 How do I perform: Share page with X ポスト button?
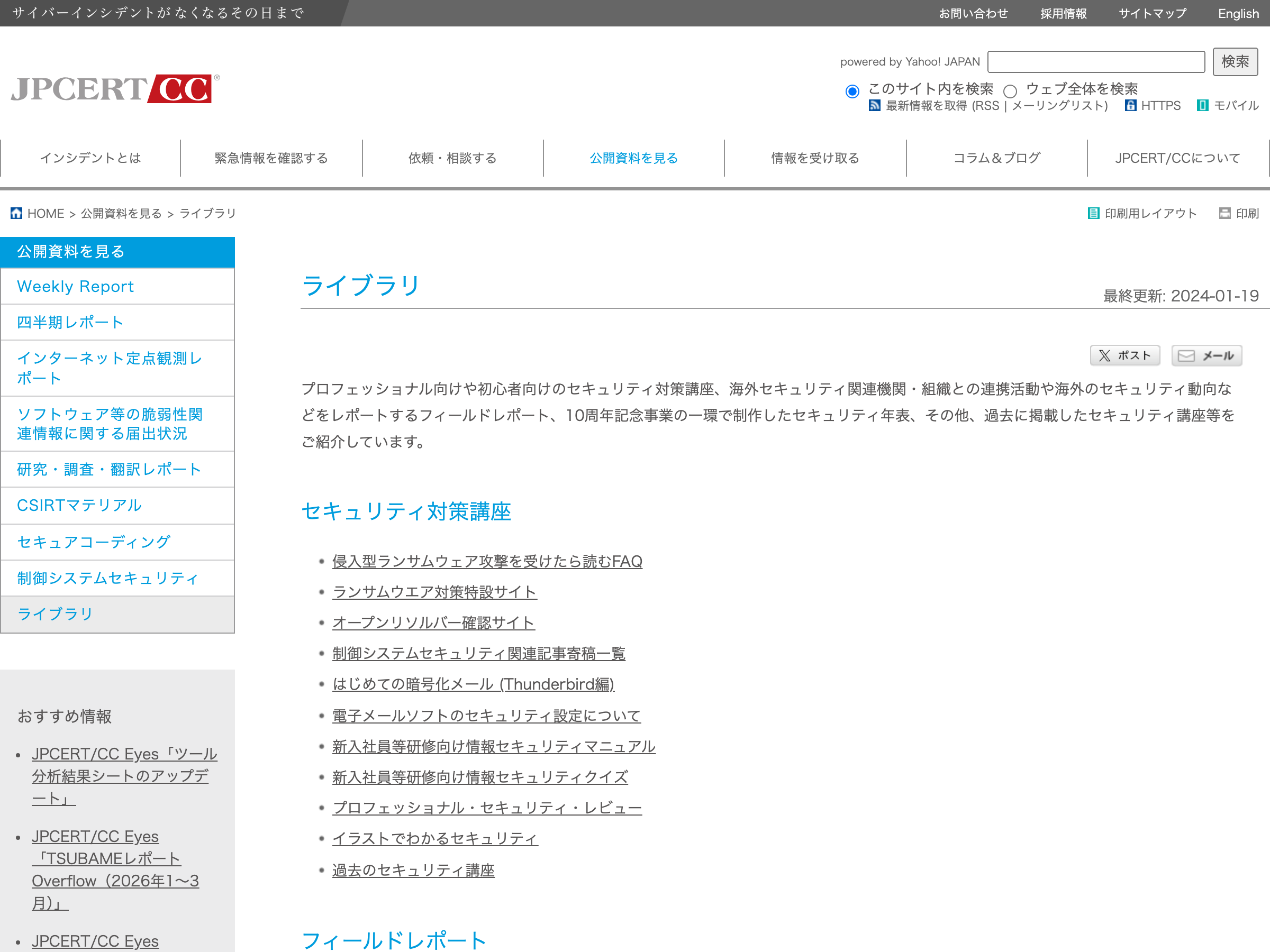[x=1124, y=356]
